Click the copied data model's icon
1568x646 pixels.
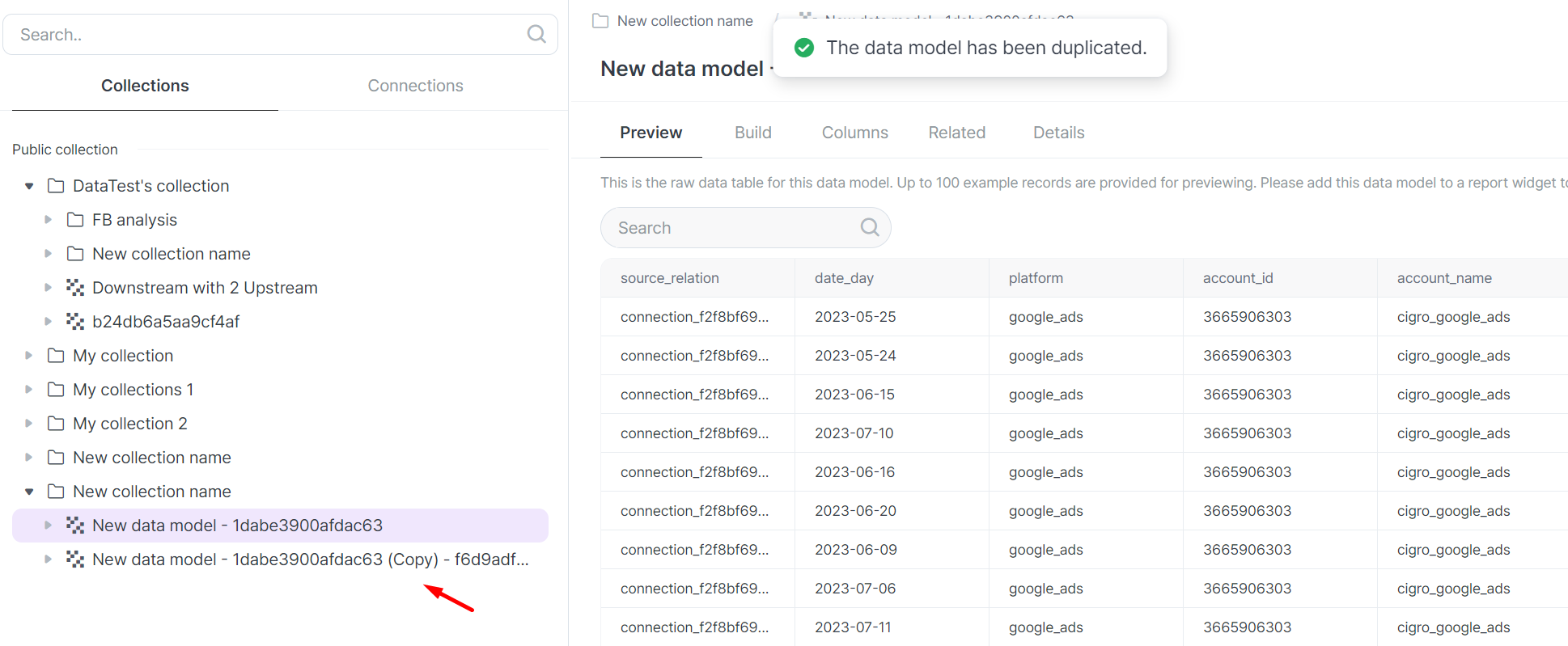[75, 559]
